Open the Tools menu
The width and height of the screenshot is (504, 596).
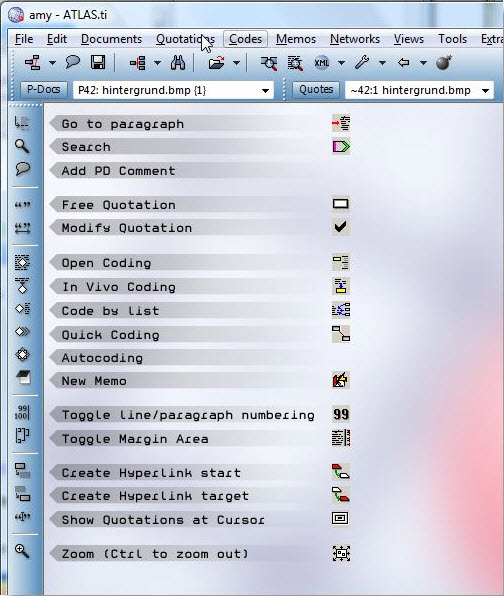point(452,39)
